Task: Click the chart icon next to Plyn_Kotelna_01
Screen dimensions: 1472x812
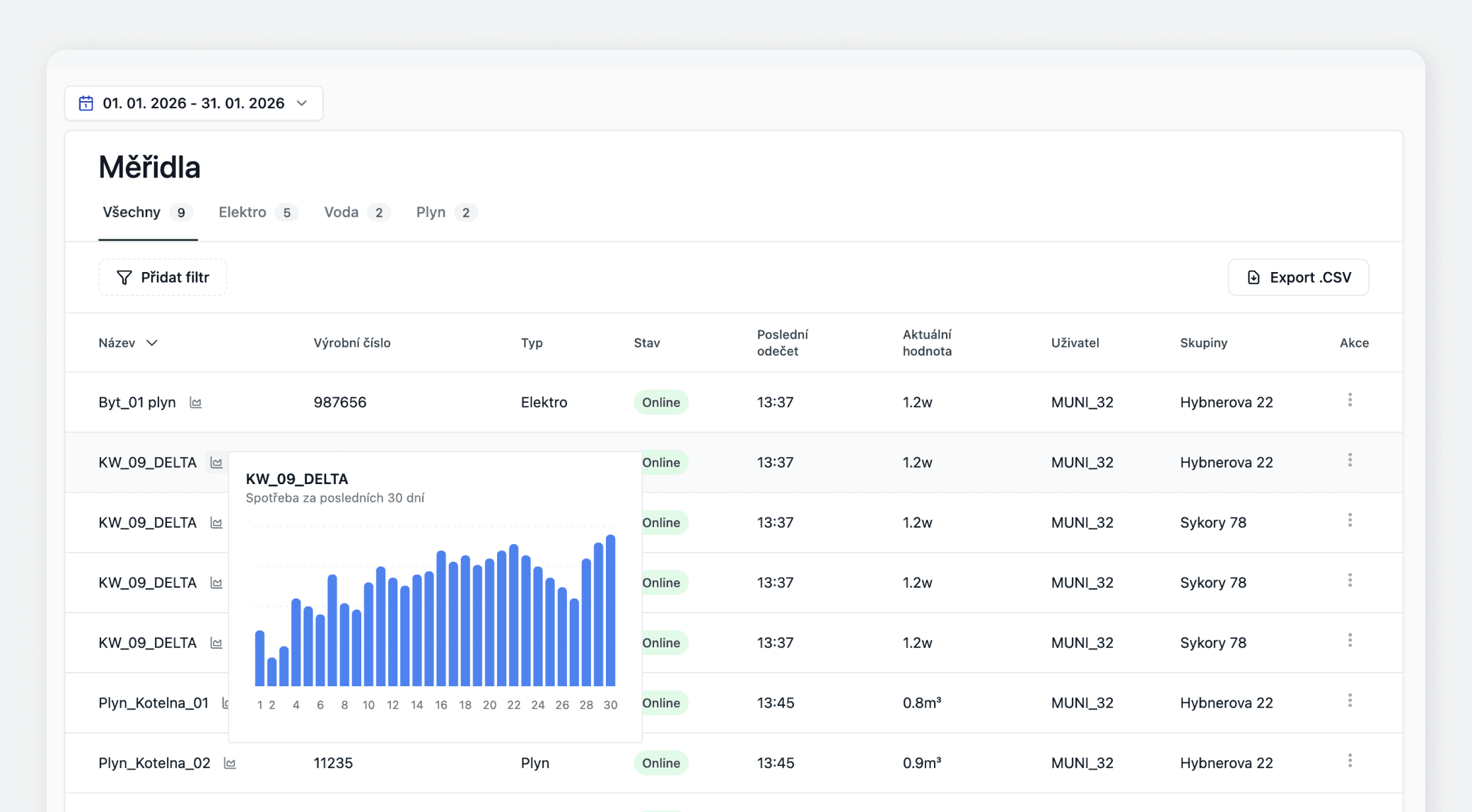Action: point(225,702)
